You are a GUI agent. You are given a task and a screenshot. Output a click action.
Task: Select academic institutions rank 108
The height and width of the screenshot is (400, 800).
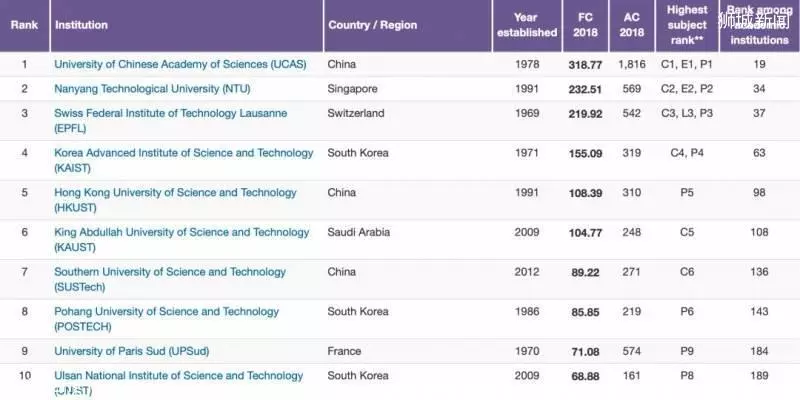coord(759,232)
